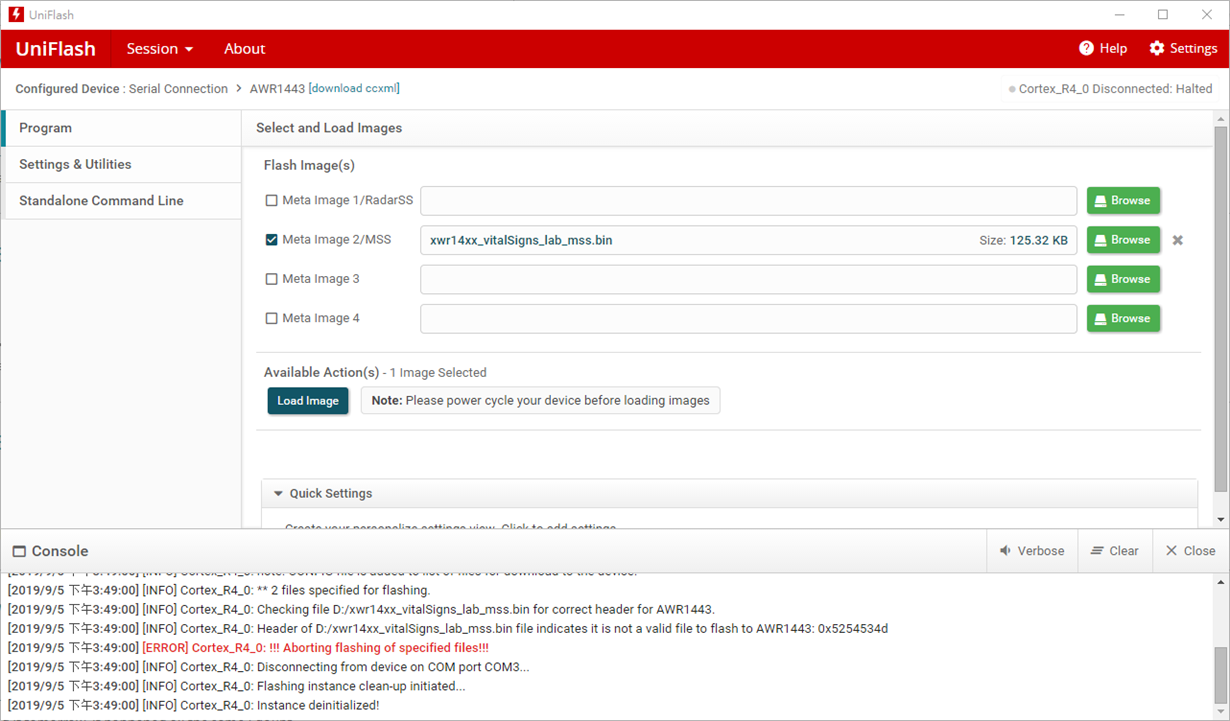Open Settings gear in the header

[1183, 49]
